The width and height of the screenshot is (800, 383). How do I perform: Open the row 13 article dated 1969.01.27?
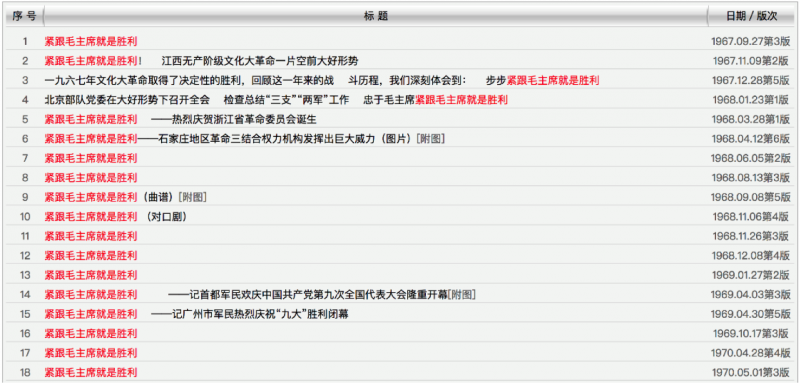tap(91, 275)
